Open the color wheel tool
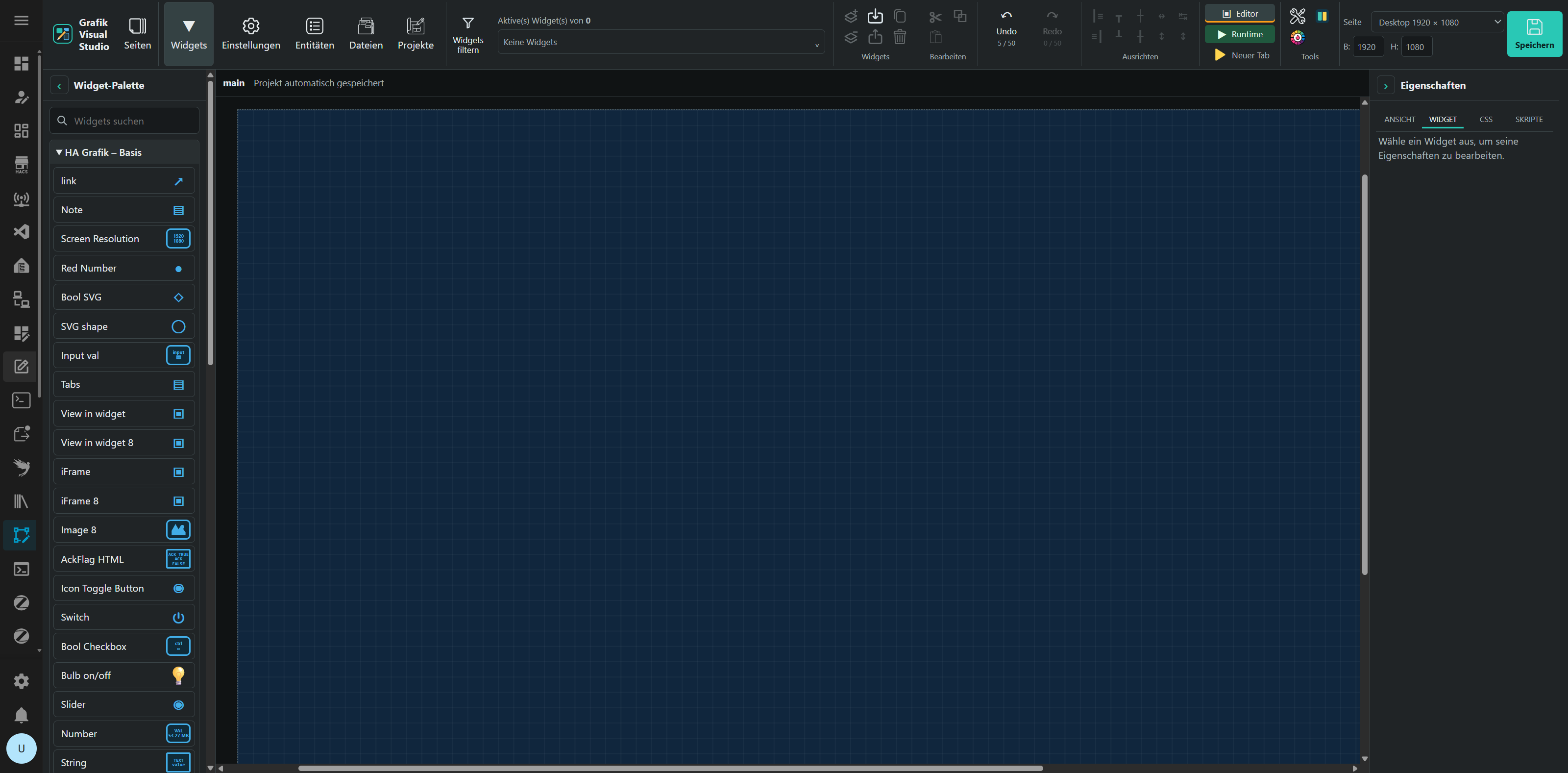Viewport: 1568px width, 773px height. [1297, 38]
